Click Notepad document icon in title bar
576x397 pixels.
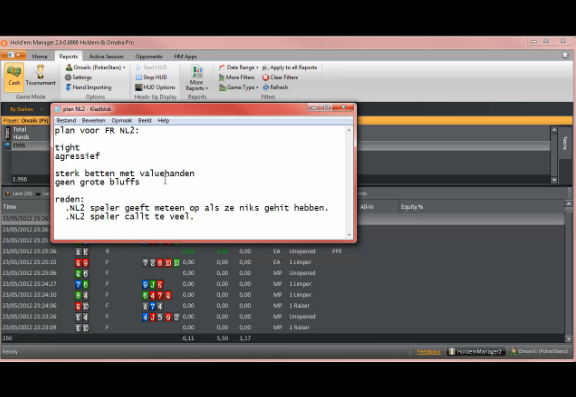pyautogui.click(x=58, y=109)
